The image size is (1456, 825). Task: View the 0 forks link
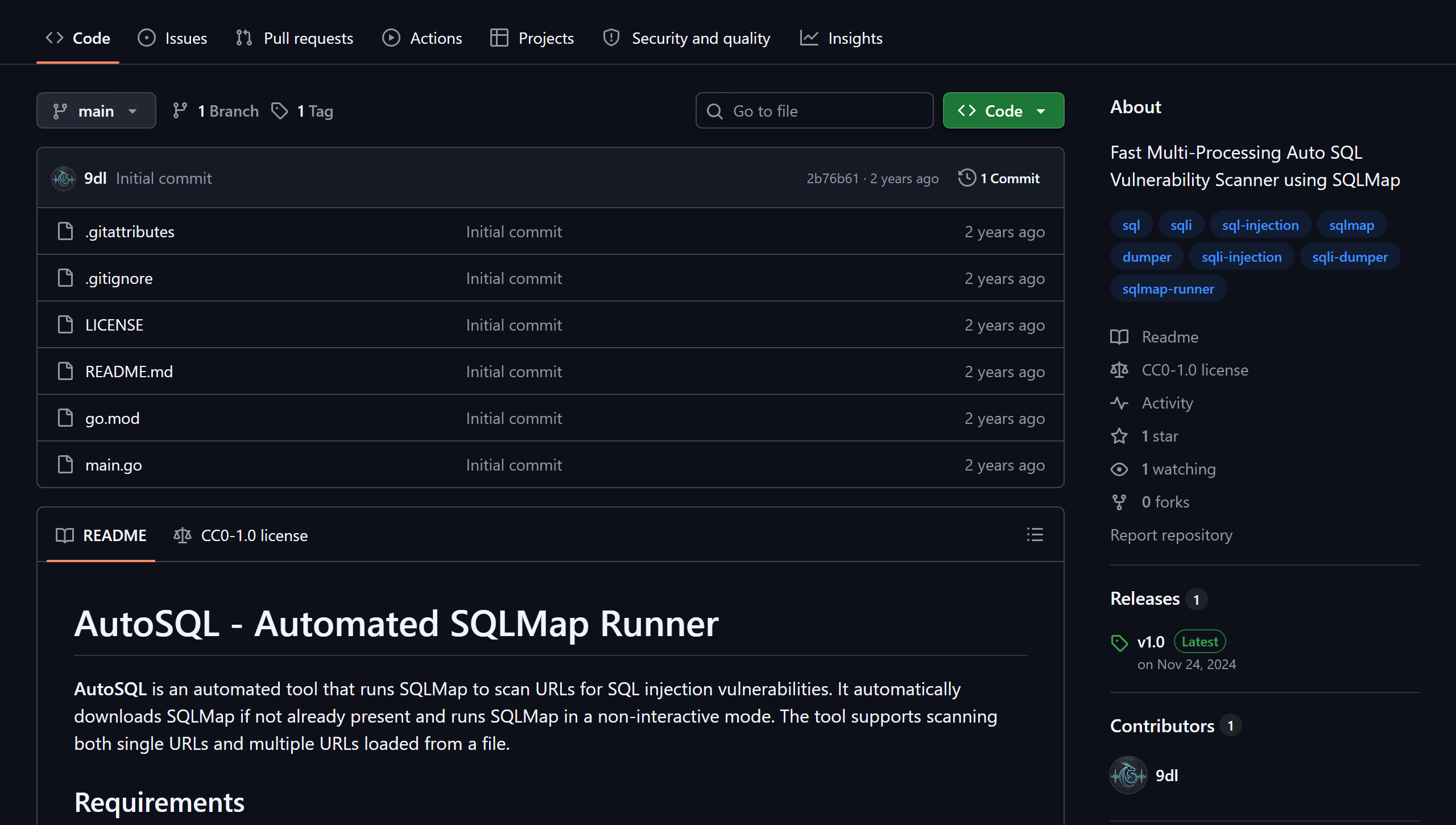tap(1150, 502)
